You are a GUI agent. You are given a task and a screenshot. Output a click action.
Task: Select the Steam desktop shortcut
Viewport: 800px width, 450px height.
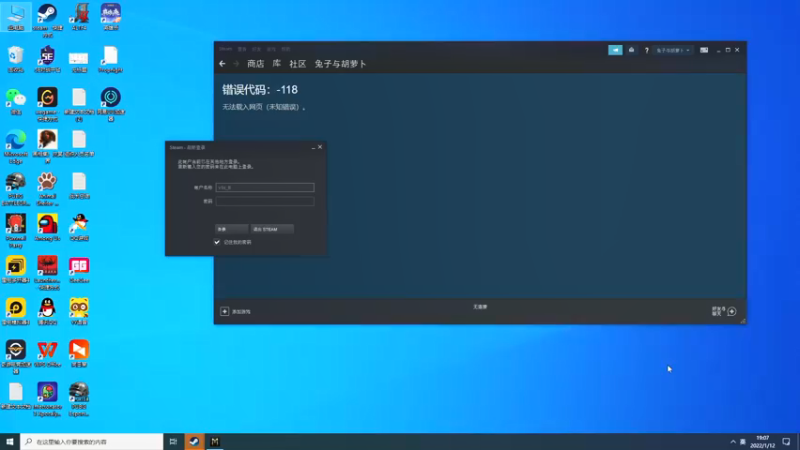point(47,19)
